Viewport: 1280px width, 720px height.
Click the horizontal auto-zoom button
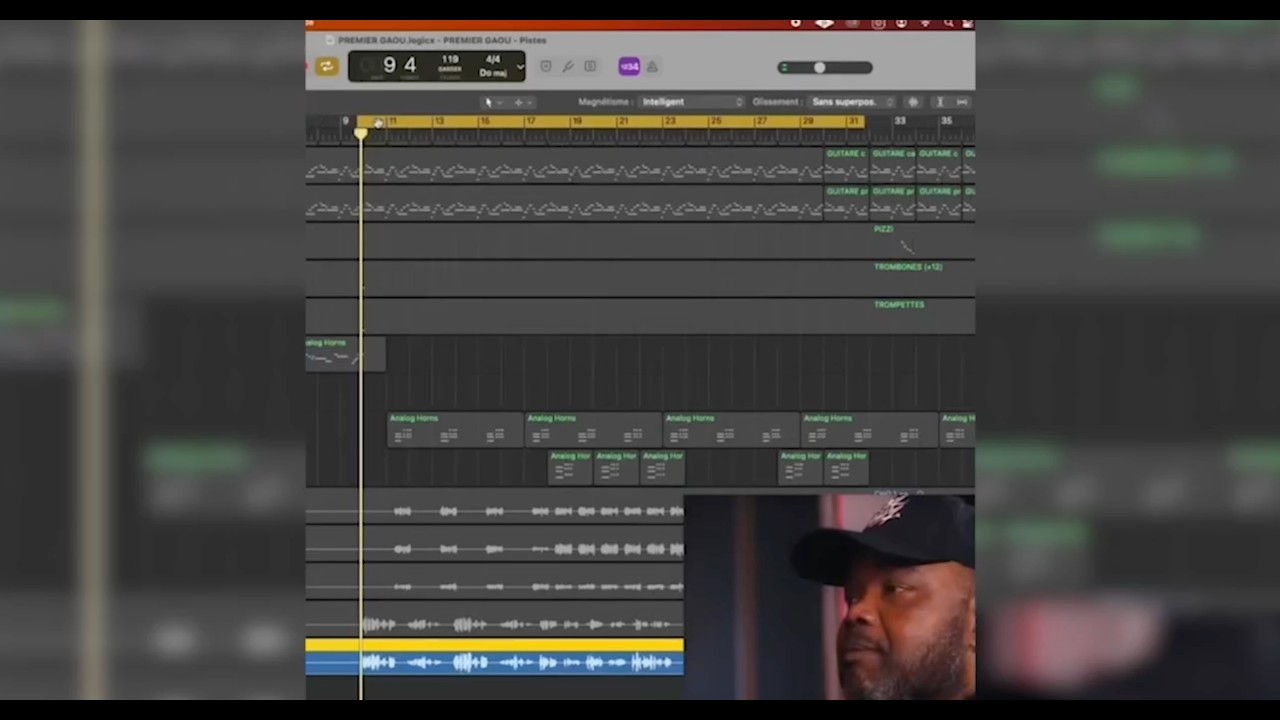[962, 102]
